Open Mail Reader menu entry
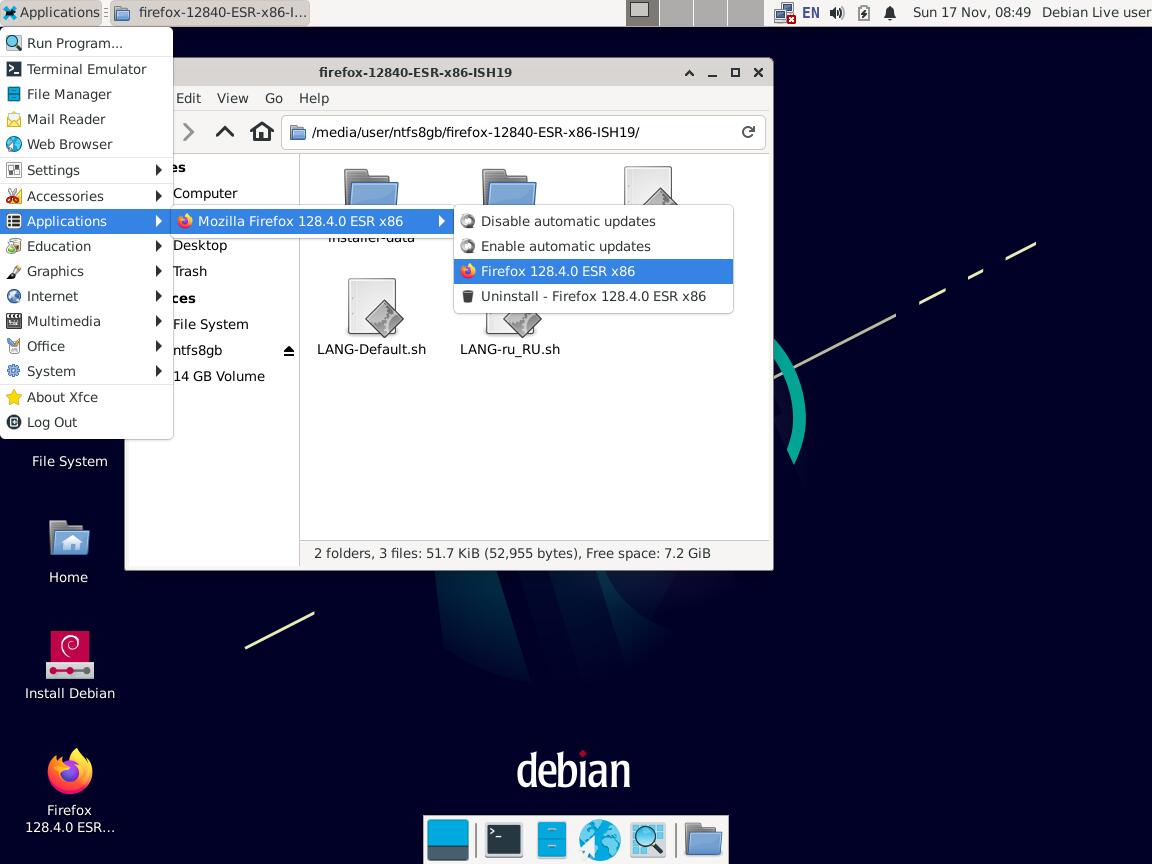Viewport: 1152px width, 864px height. (x=87, y=119)
